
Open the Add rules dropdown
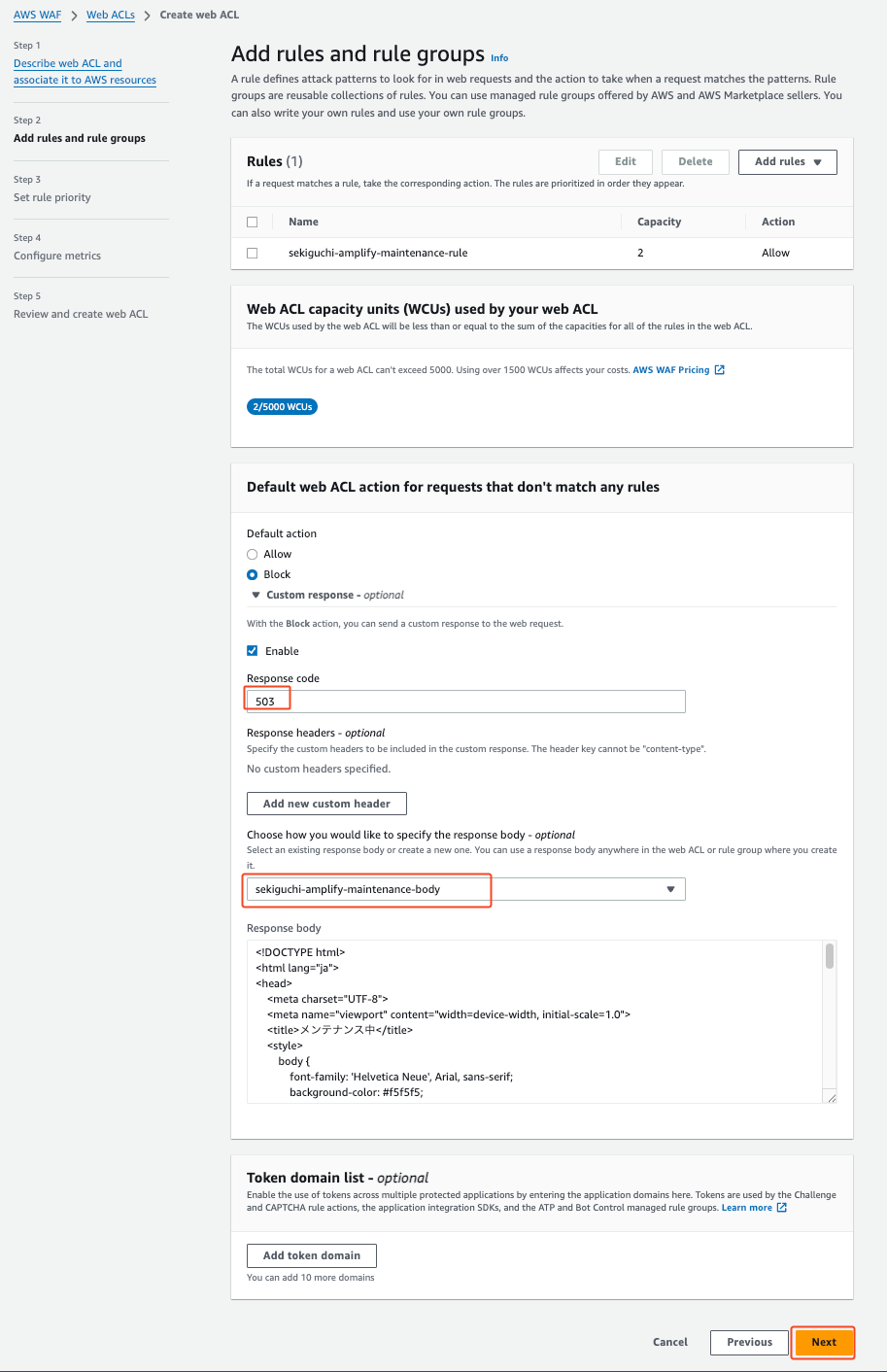[788, 161]
